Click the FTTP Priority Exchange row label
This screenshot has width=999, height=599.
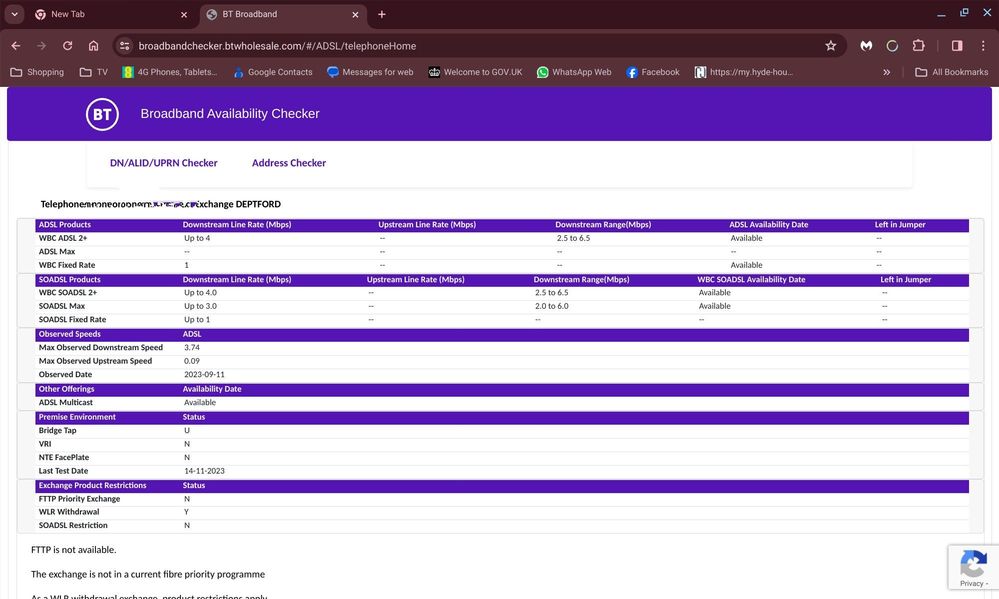(x=79, y=499)
